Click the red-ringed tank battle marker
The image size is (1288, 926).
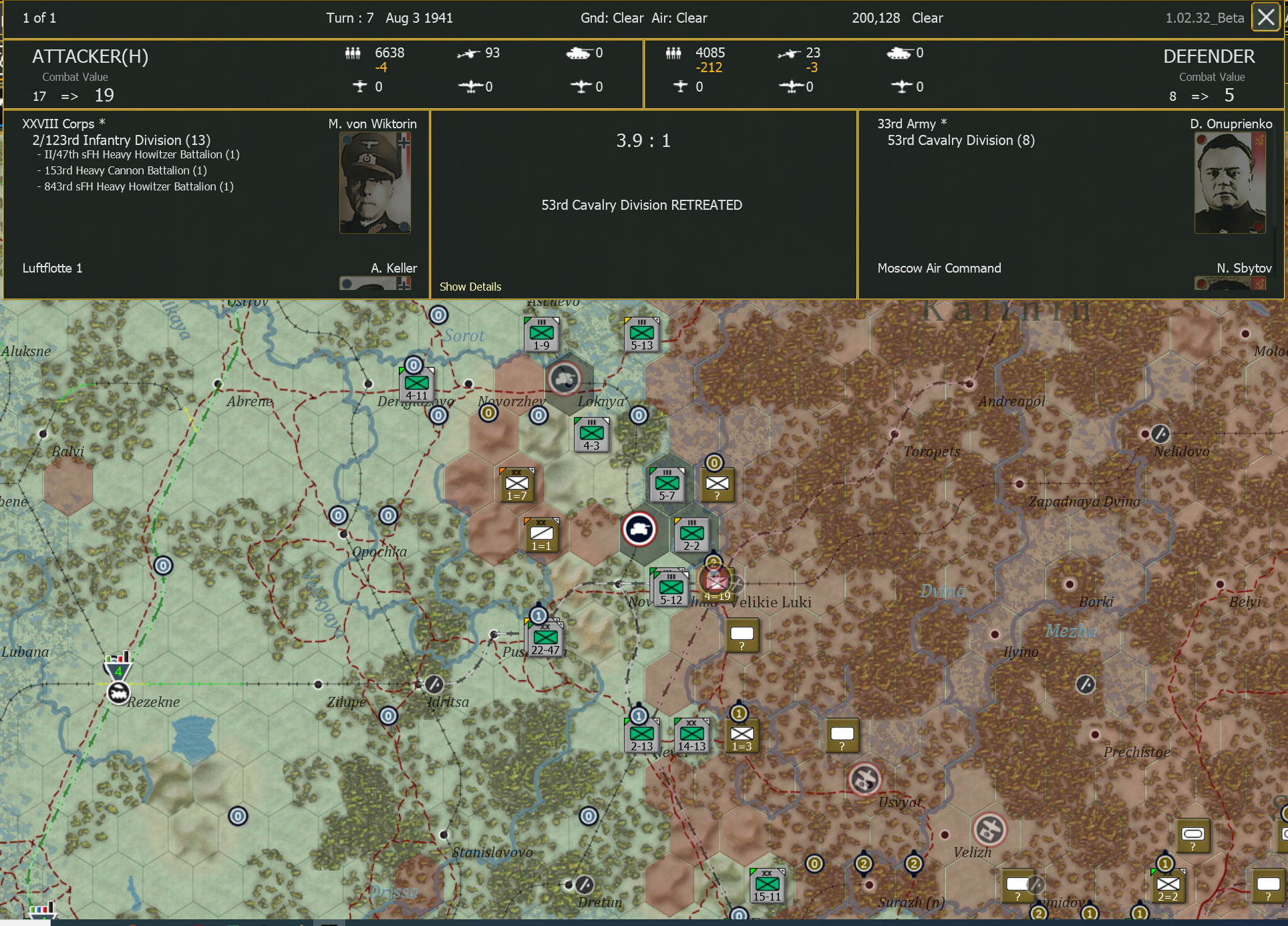(x=639, y=530)
